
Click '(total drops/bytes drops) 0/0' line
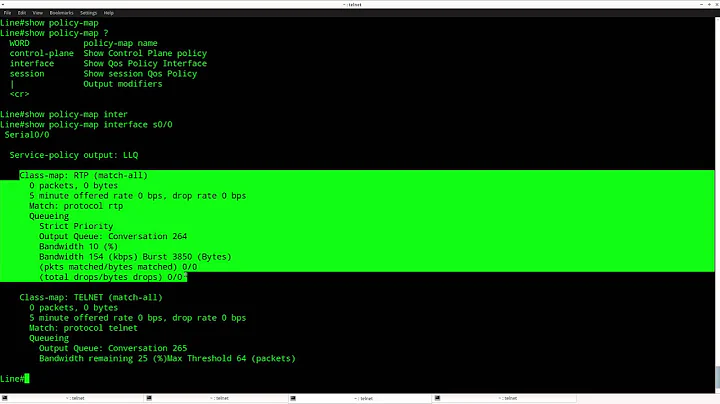(111, 277)
